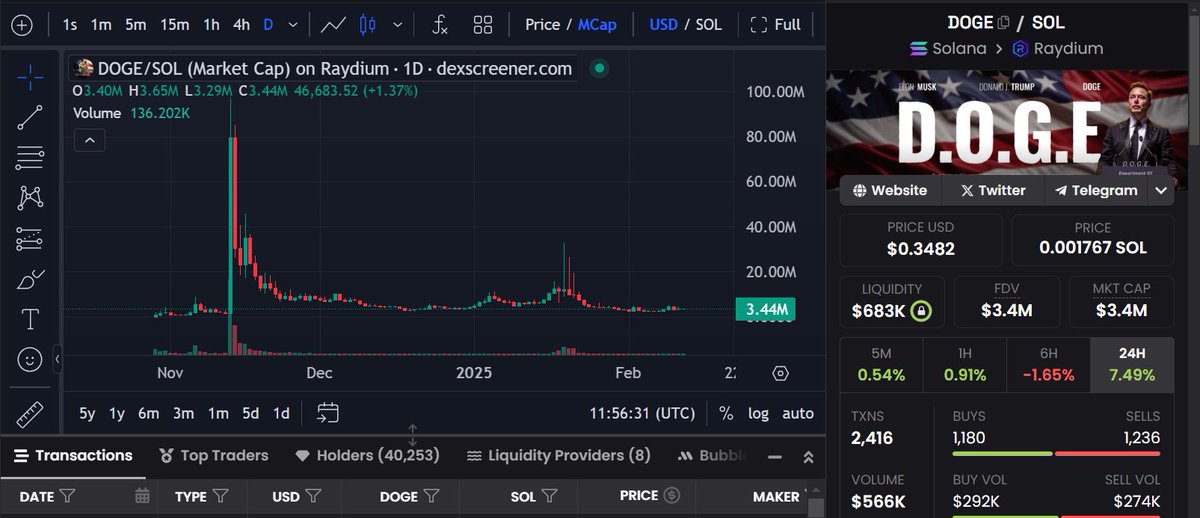Select the pattern drawing tool
1200x518 pixels.
click(x=30, y=198)
